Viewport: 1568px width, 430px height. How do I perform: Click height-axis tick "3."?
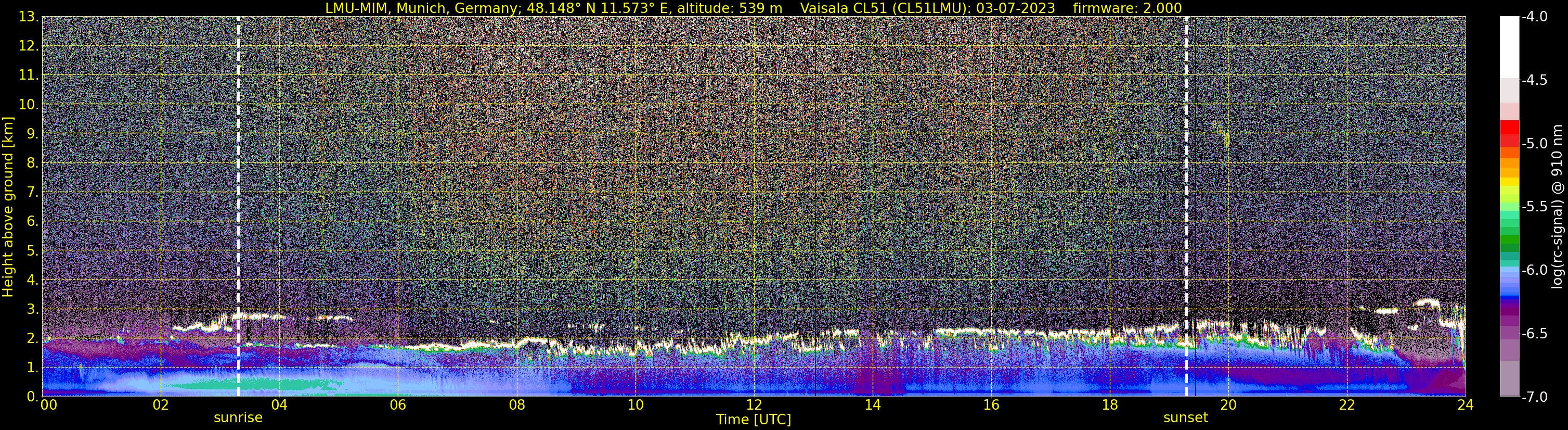point(32,309)
